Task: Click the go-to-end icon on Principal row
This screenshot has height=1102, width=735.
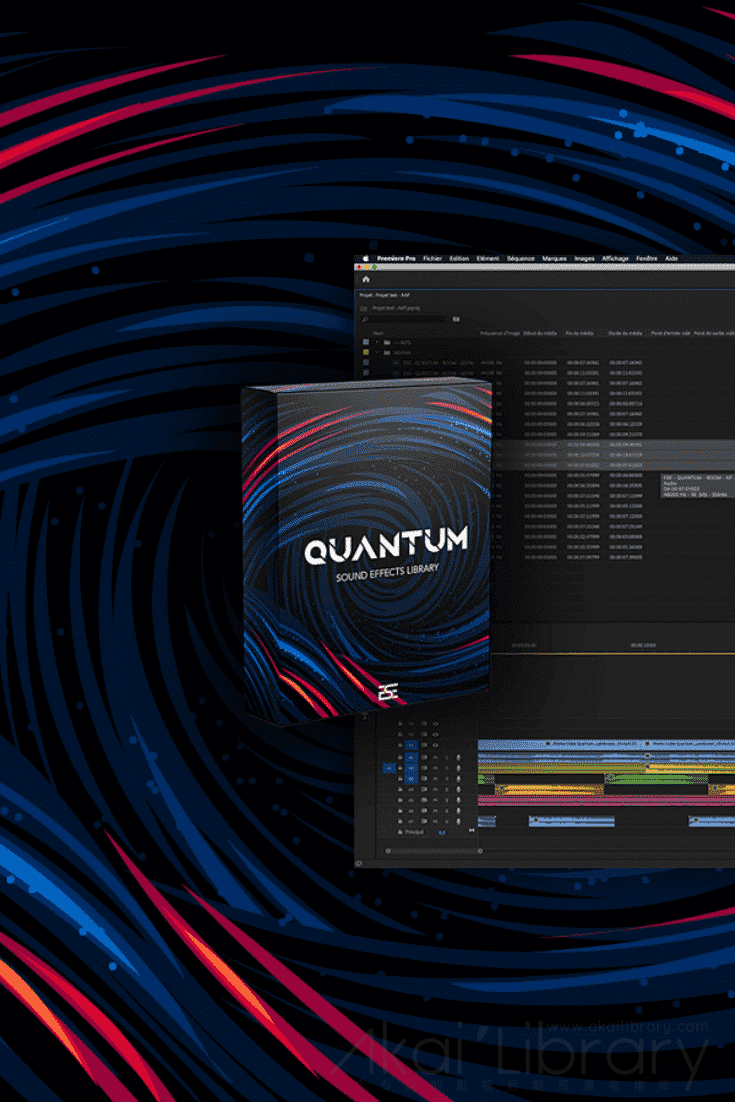Action: pyautogui.click(x=471, y=831)
